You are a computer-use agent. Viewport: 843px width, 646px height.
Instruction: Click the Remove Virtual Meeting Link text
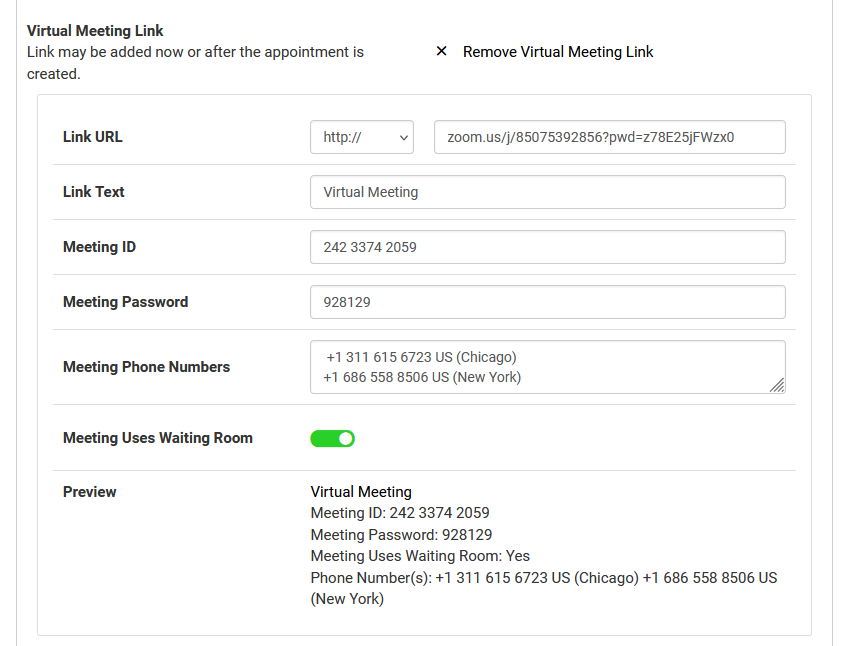[x=557, y=52]
